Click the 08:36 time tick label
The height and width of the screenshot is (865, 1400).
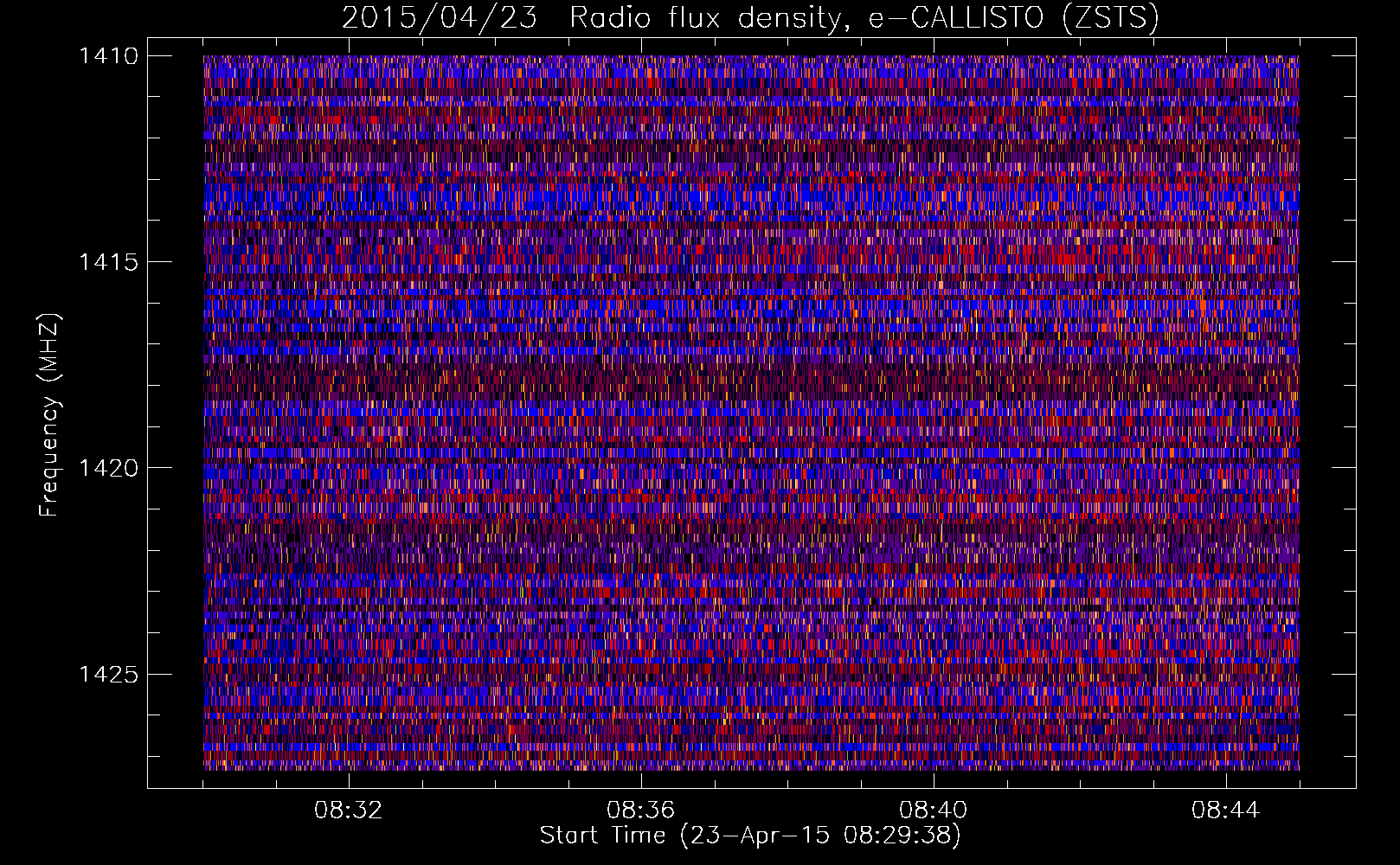[641, 811]
